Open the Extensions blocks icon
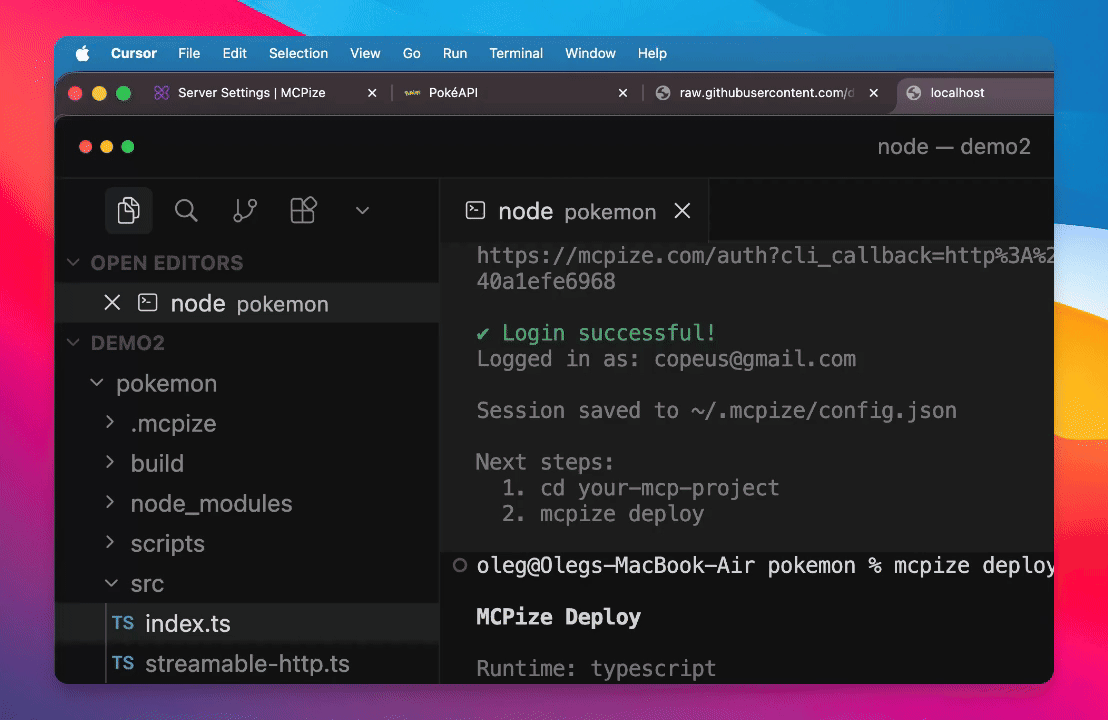This screenshot has width=1108, height=720. (303, 210)
